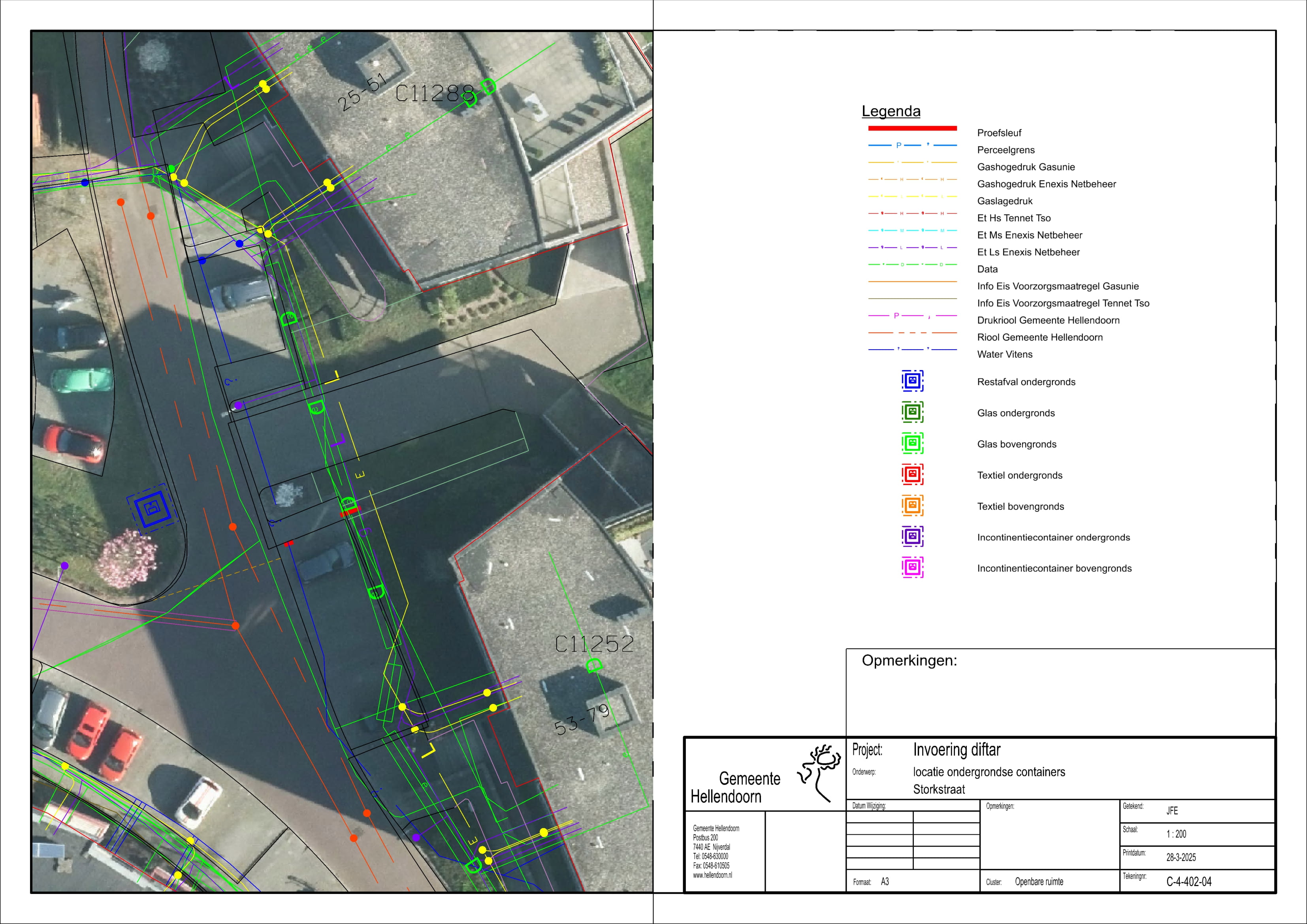Click the purple Incontinentiecontainer ondergronds icon

tap(912, 536)
